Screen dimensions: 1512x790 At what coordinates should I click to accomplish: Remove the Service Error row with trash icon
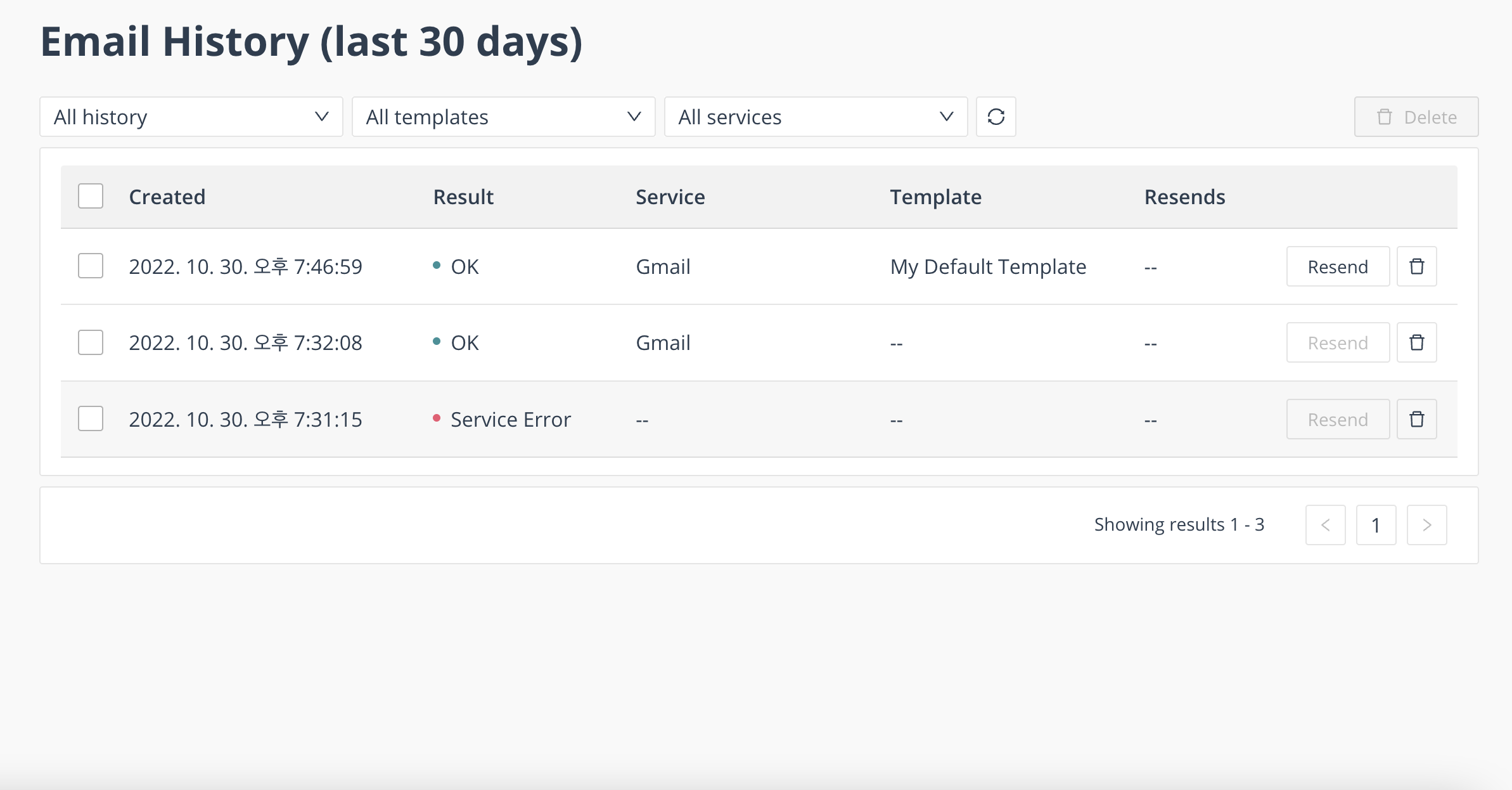1416,419
